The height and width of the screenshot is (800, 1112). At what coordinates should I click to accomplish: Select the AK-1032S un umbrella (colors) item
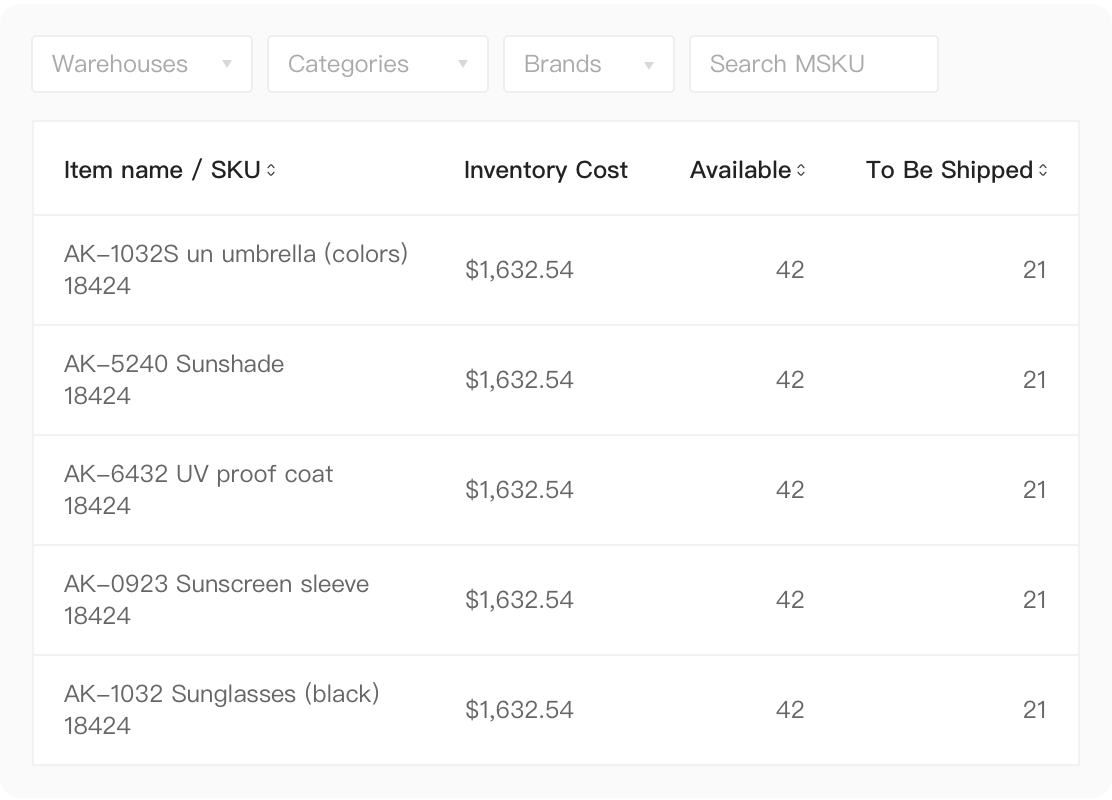click(x=235, y=254)
